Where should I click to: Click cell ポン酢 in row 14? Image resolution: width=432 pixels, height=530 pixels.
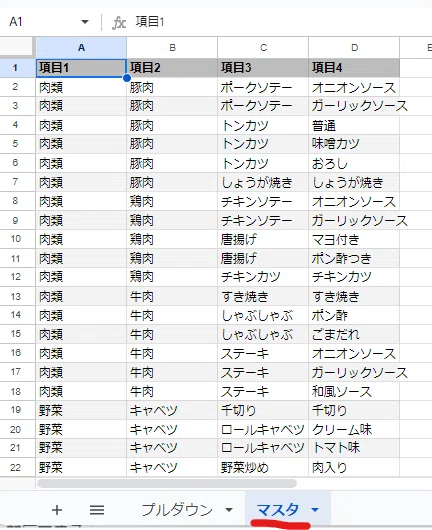[354, 315]
